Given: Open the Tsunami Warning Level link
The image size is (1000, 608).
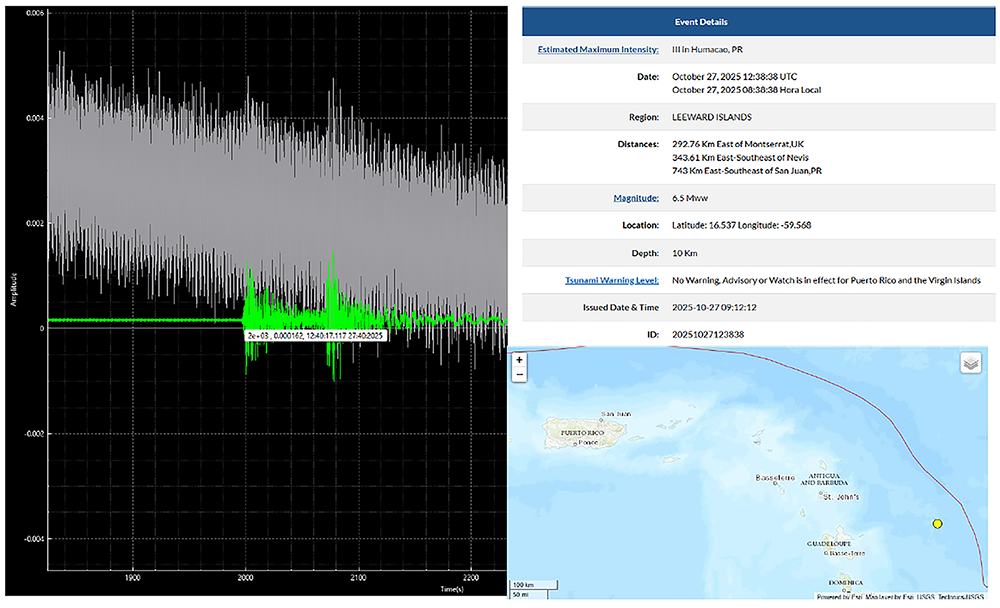Looking at the screenshot, I should pos(609,280).
